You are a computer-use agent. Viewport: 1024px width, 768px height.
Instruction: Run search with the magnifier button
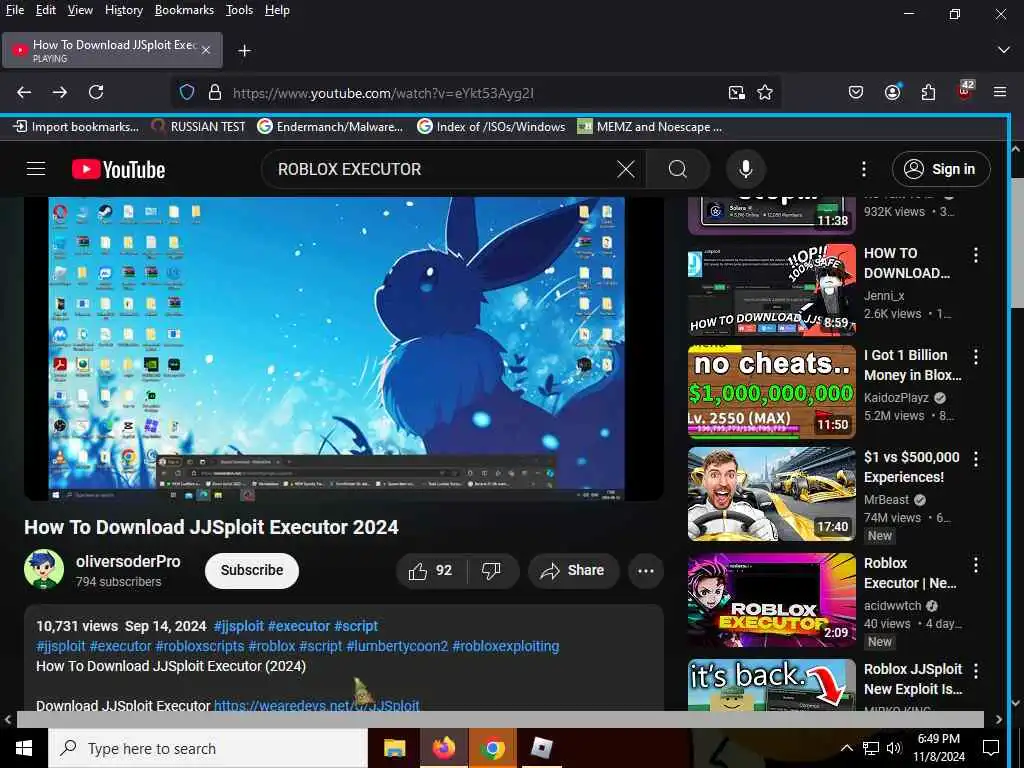[x=678, y=169]
